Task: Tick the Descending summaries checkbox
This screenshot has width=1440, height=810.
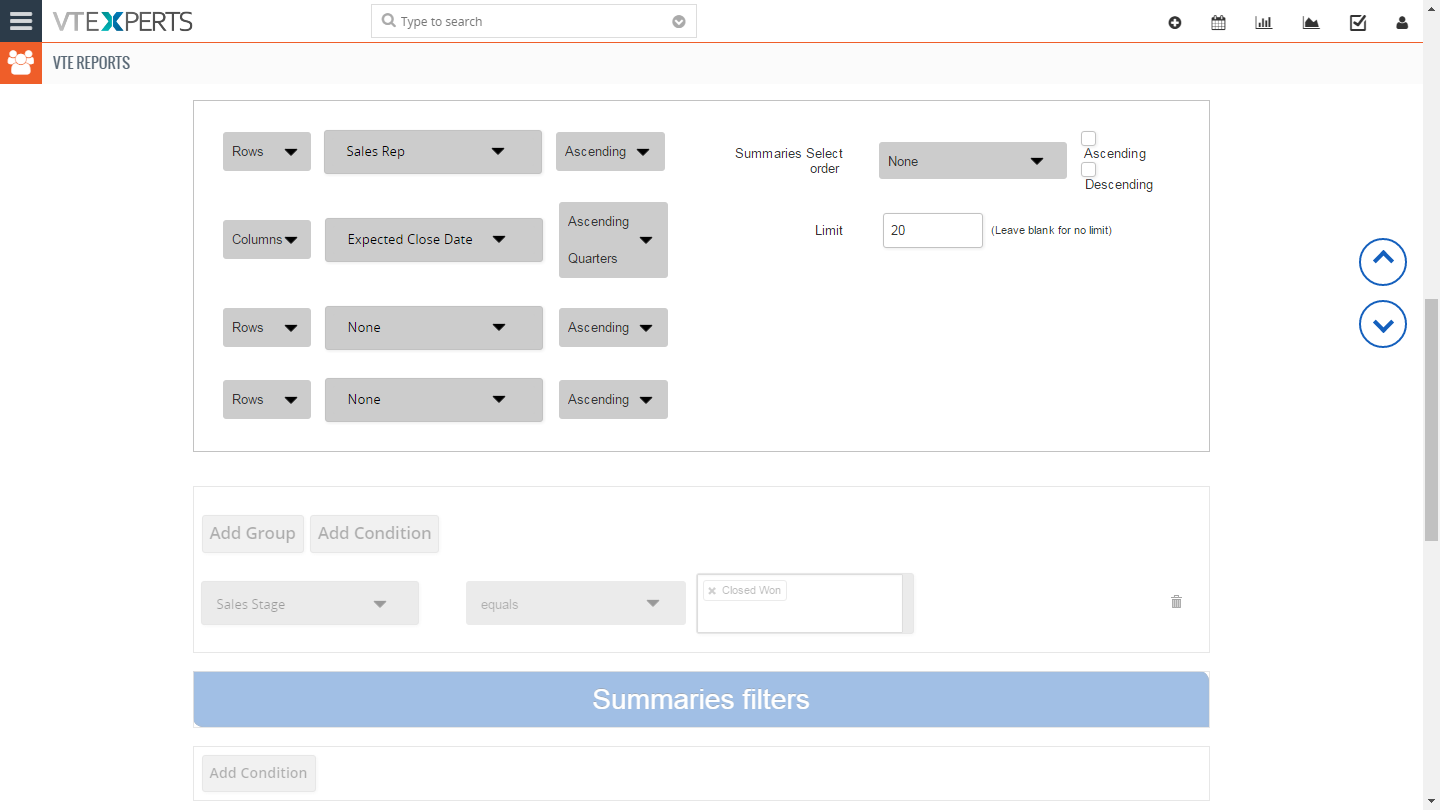Action: (1089, 169)
